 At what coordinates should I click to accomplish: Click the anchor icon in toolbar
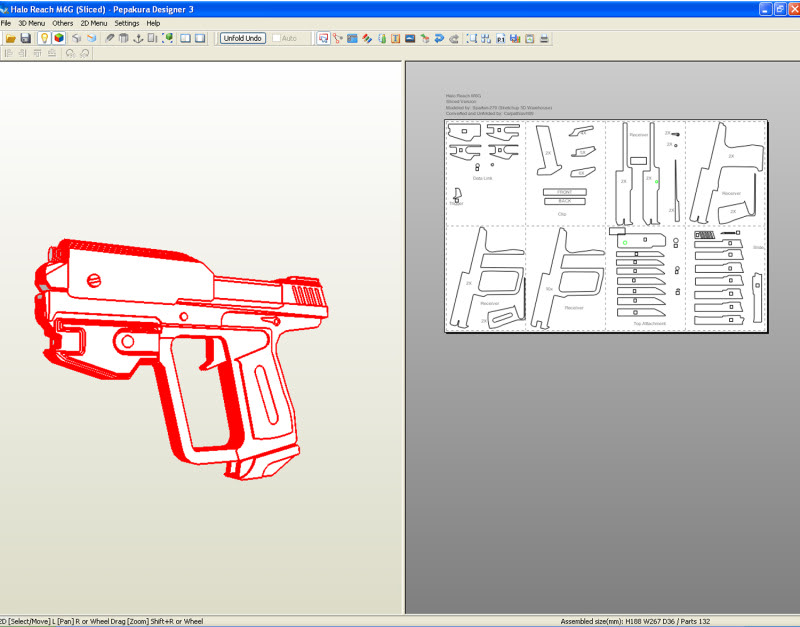(138, 38)
